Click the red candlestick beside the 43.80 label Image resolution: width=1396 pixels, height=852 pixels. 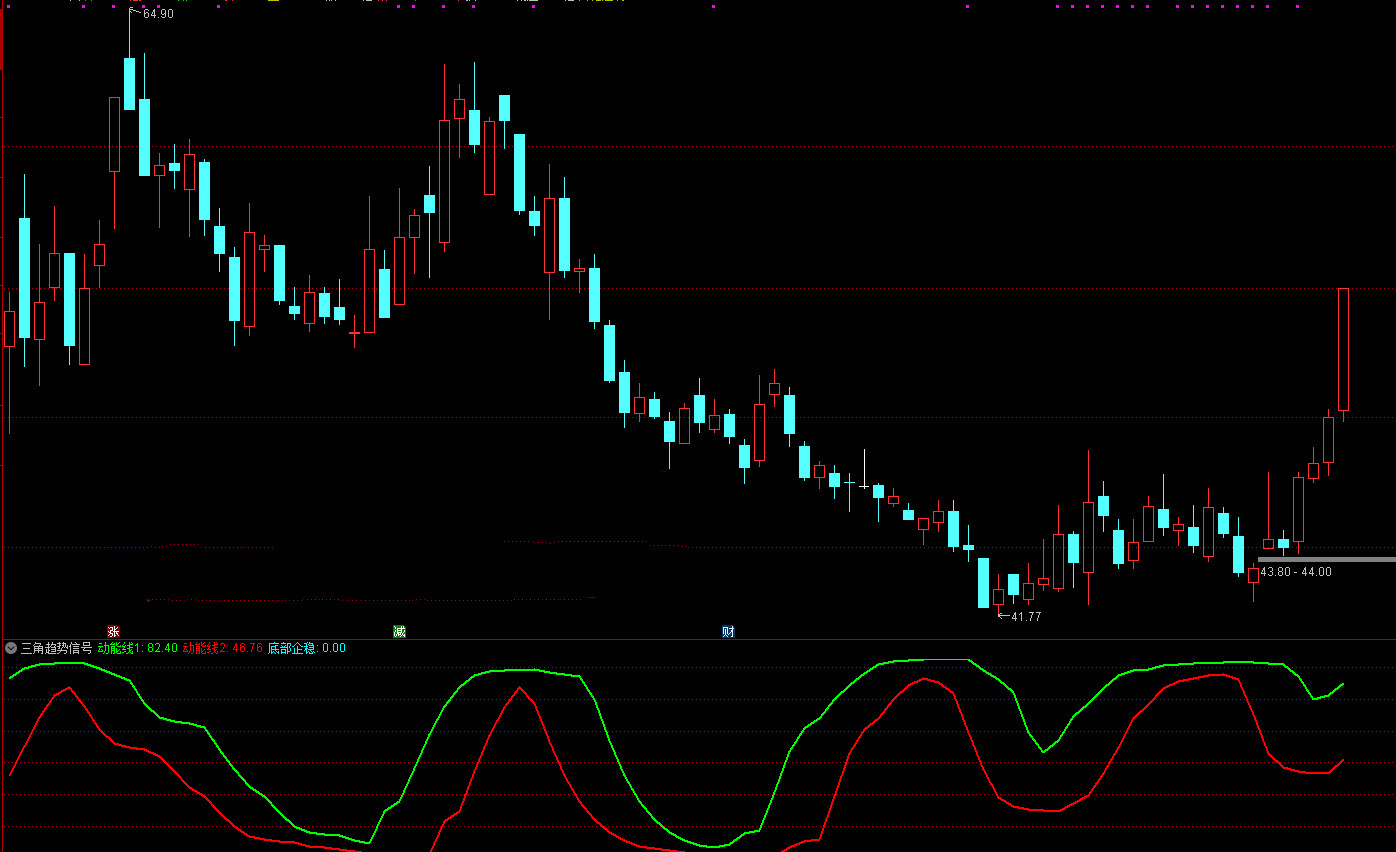click(1253, 575)
